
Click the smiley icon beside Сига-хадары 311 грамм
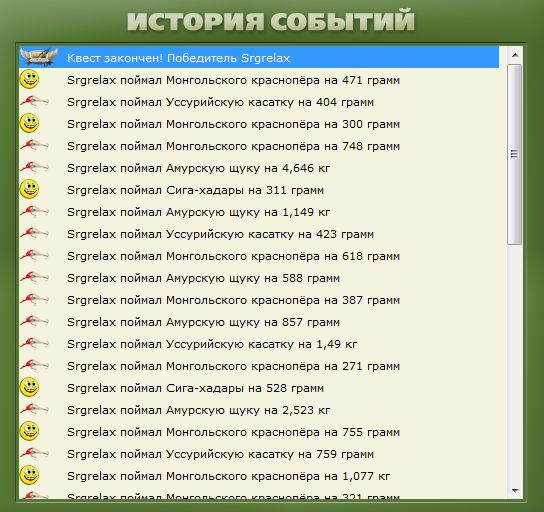pos(29,189)
